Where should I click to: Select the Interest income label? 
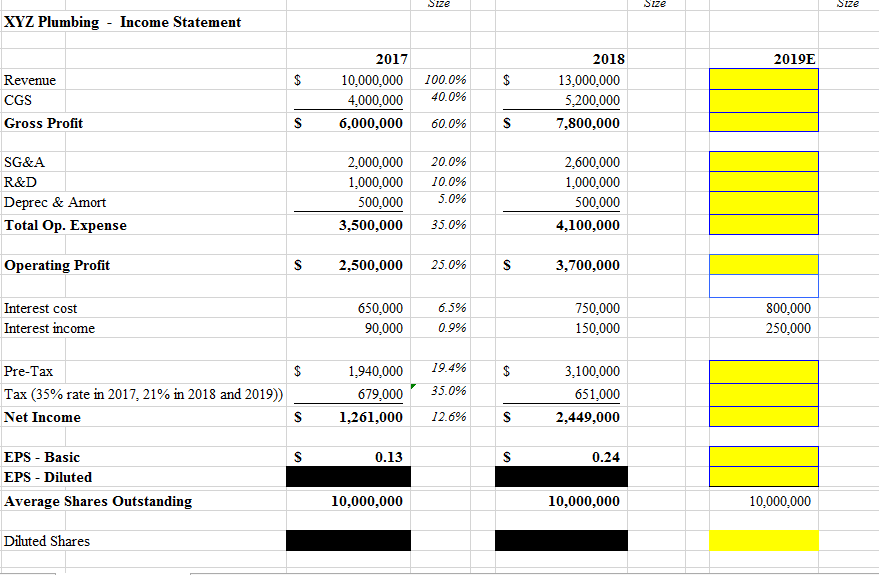pos(49,328)
